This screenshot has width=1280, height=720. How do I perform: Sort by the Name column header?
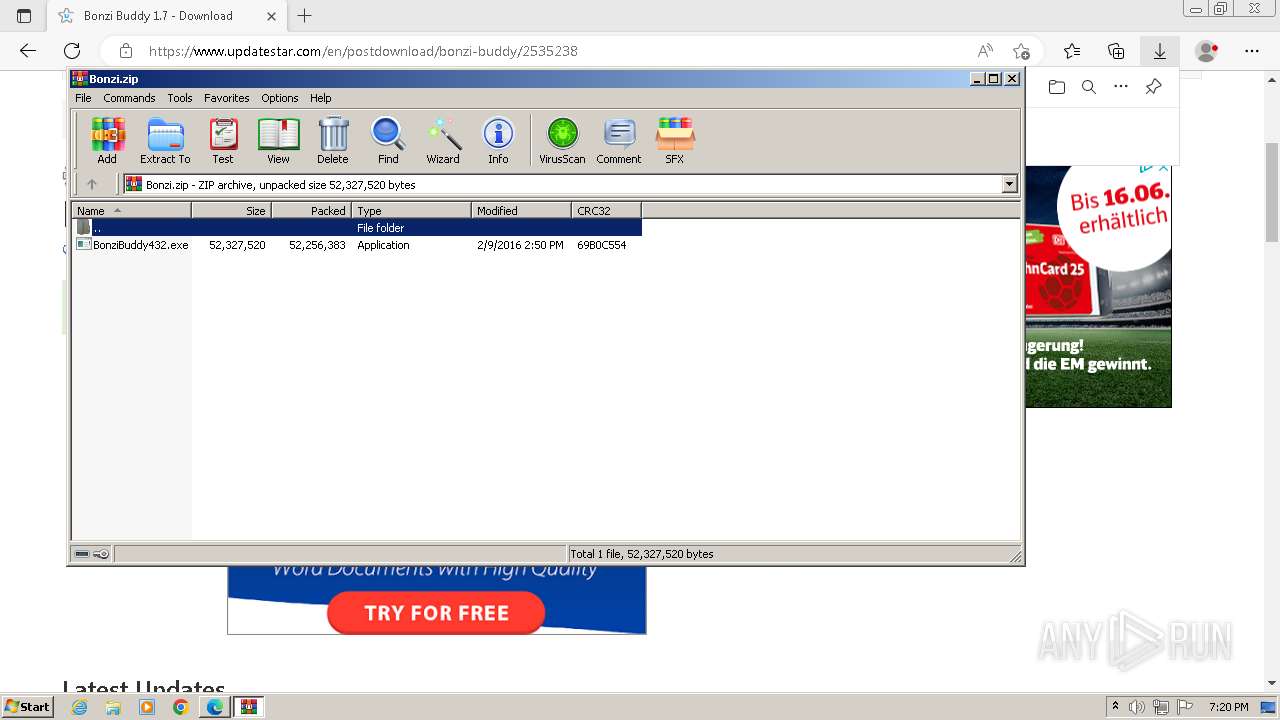coord(131,210)
